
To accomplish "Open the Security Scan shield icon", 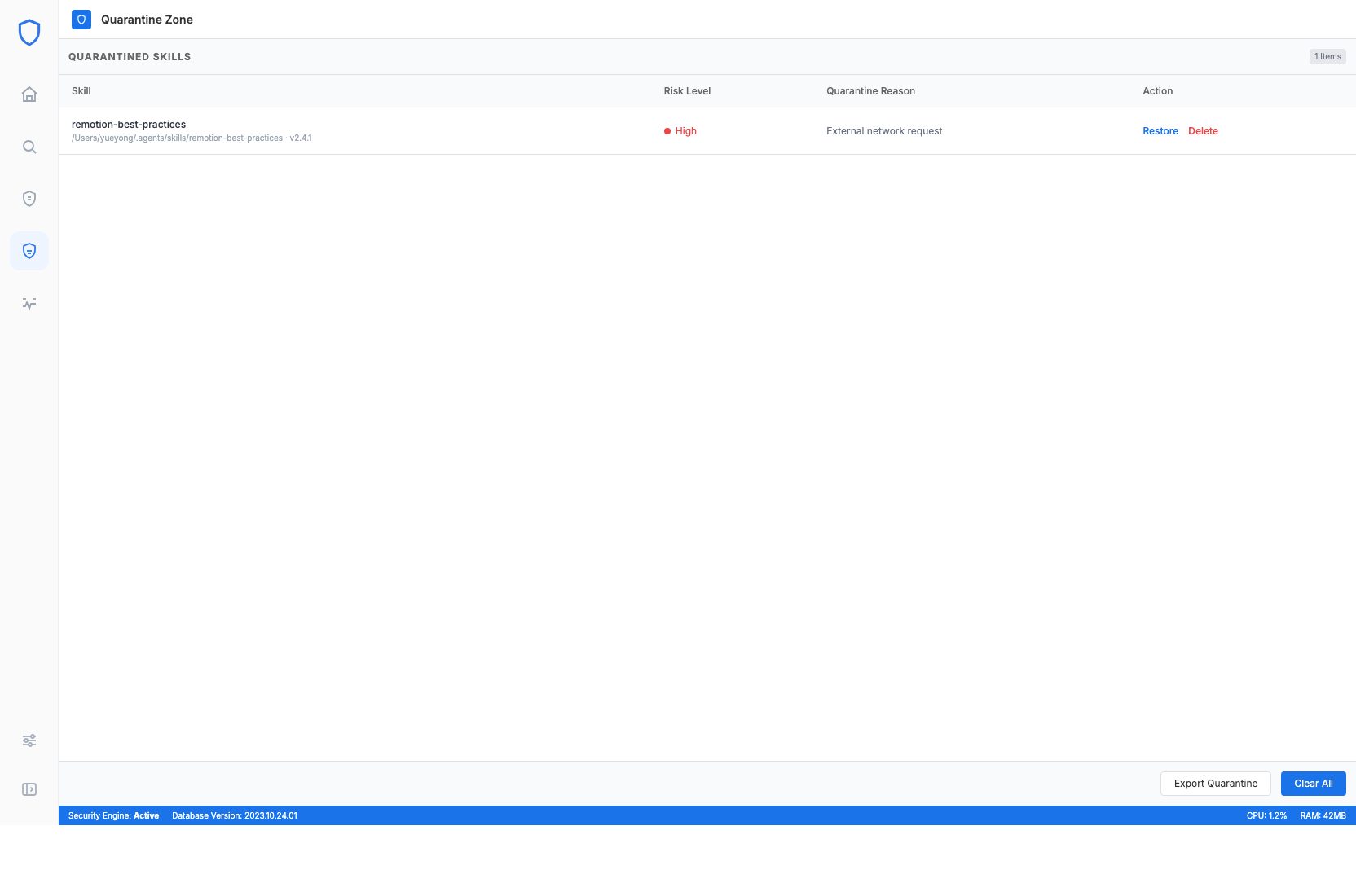I will (x=29, y=199).
